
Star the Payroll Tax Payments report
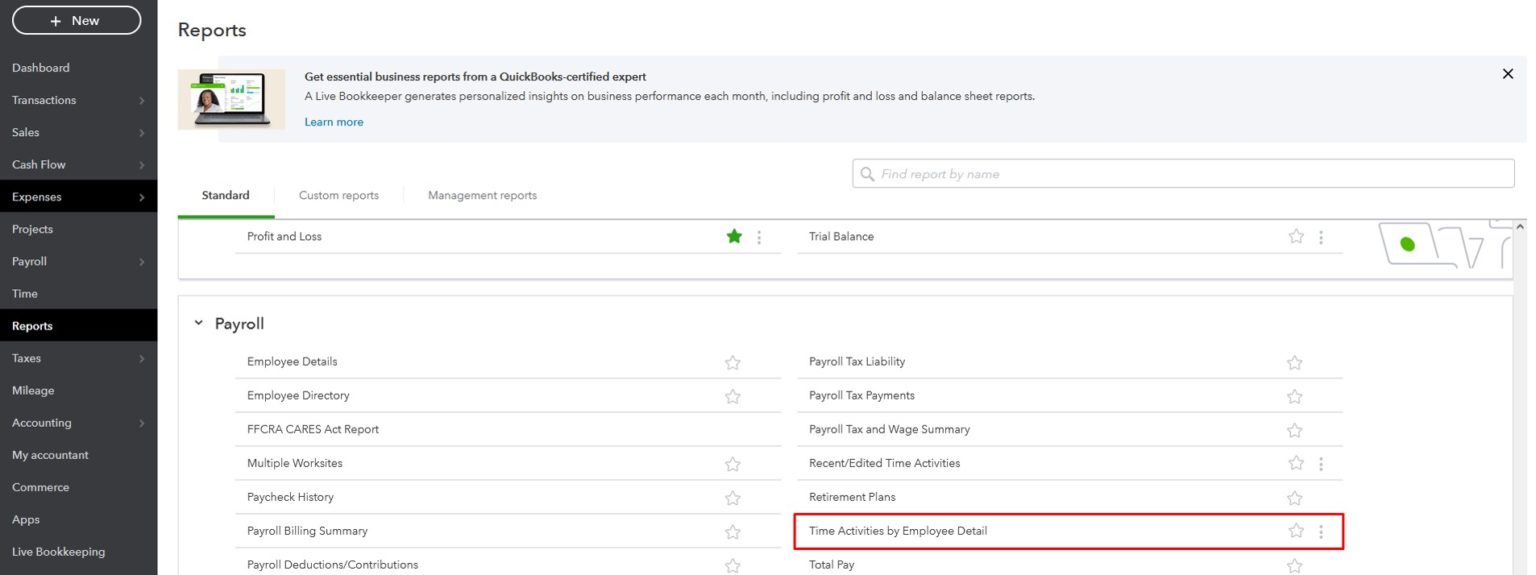[x=1295, y=396]
